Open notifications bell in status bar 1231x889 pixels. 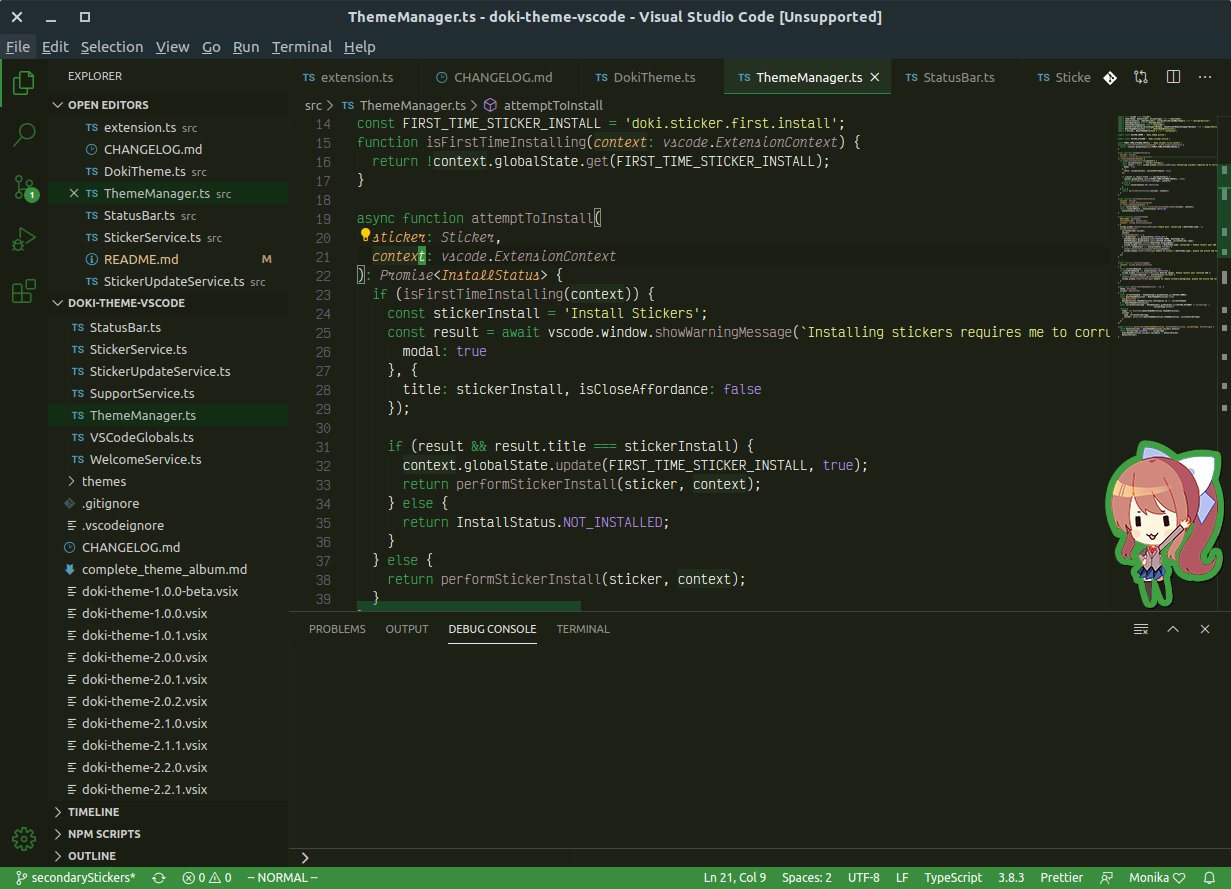coord(1210,878)
